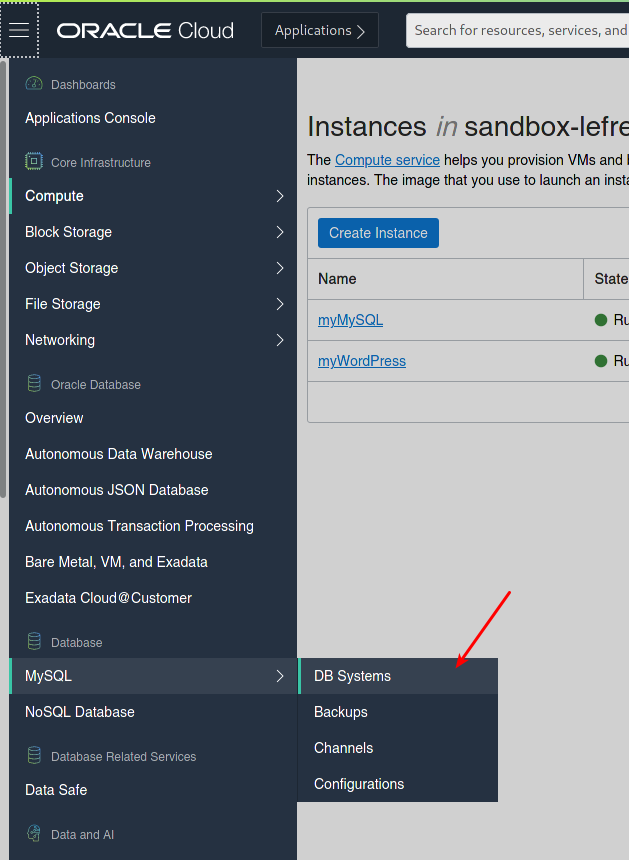
Task: Click green status dot for myMySQL
Action: pyautogui.click(x=600, y=320)
